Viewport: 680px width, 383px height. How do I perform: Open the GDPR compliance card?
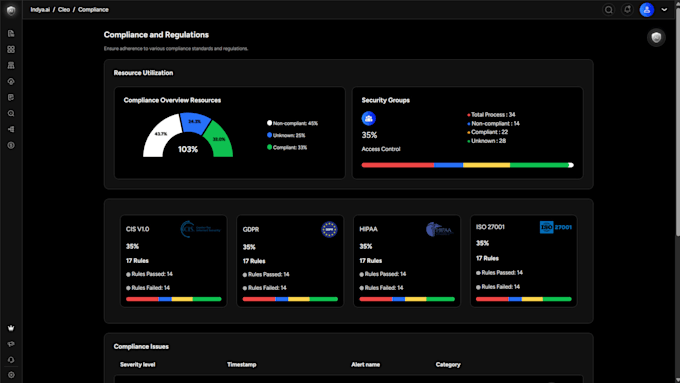[290, 261]
